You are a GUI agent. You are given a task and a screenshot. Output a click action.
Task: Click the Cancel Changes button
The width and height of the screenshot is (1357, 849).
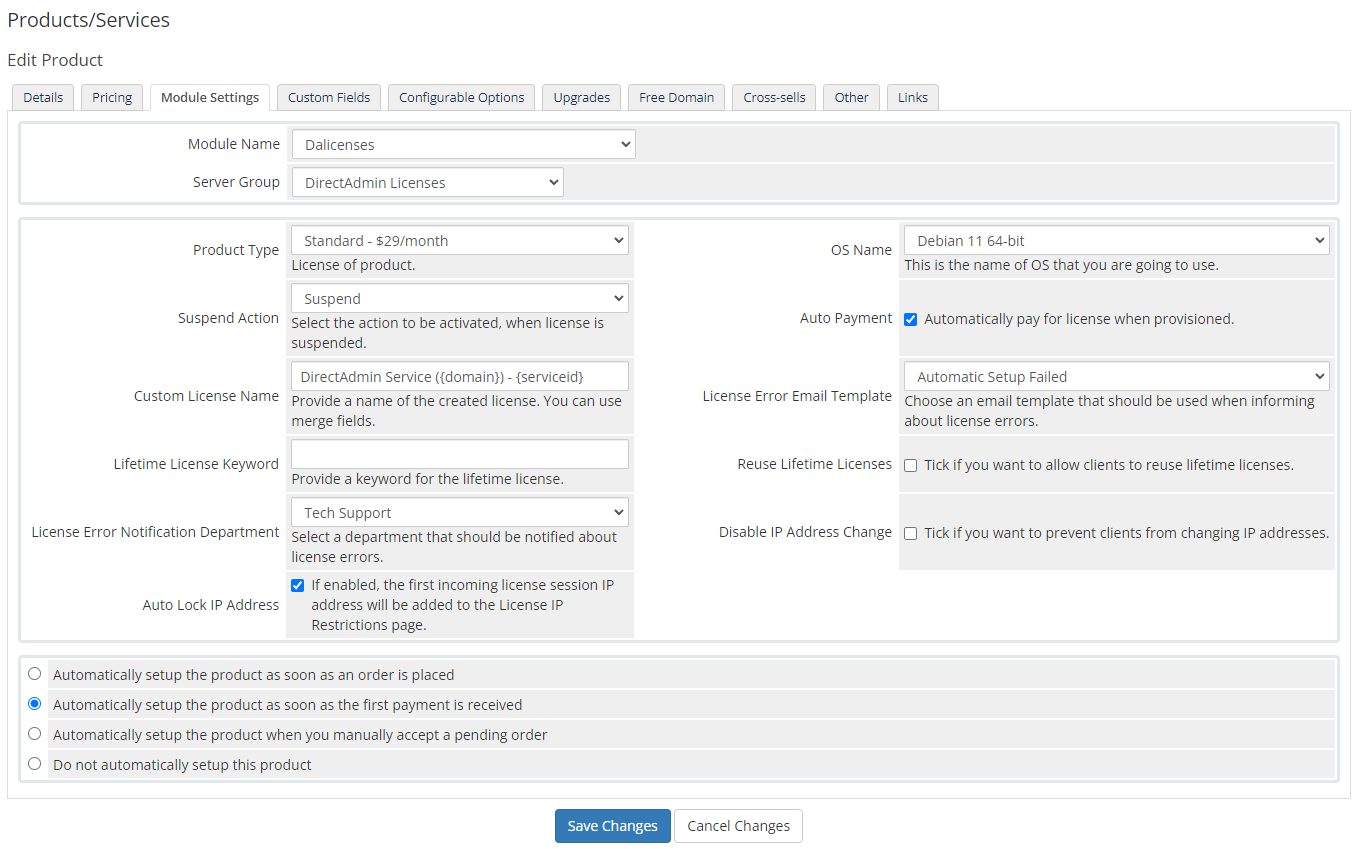(737, 825)
